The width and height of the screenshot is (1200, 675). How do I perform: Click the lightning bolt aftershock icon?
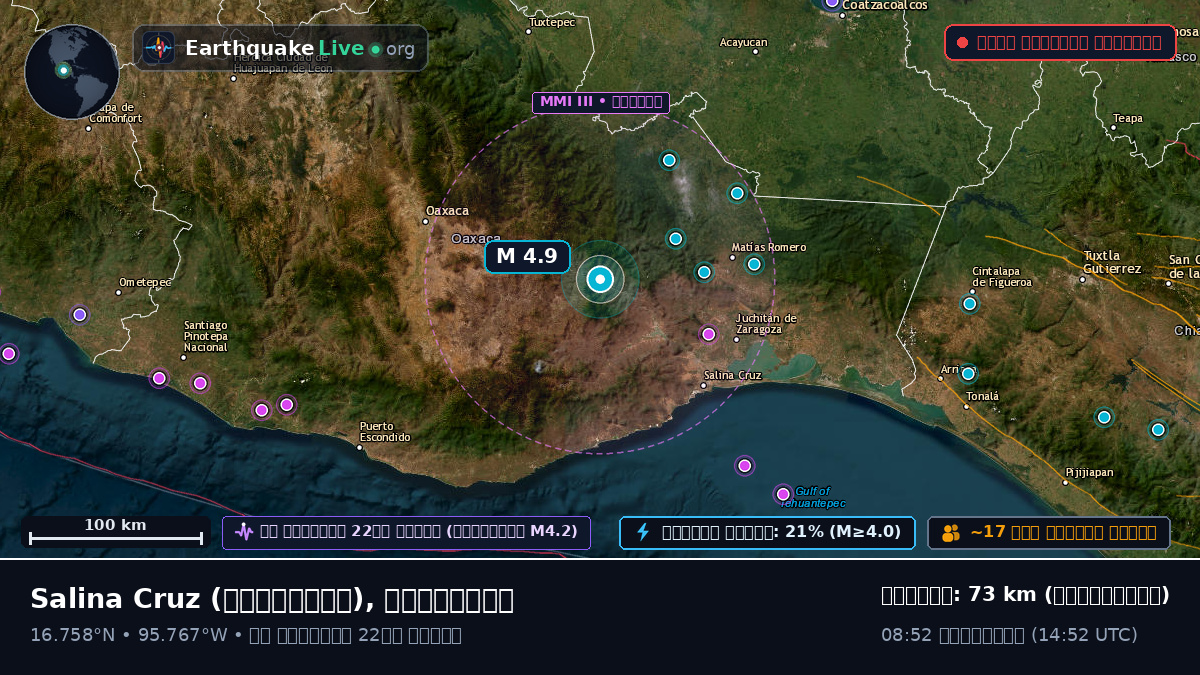643,532
